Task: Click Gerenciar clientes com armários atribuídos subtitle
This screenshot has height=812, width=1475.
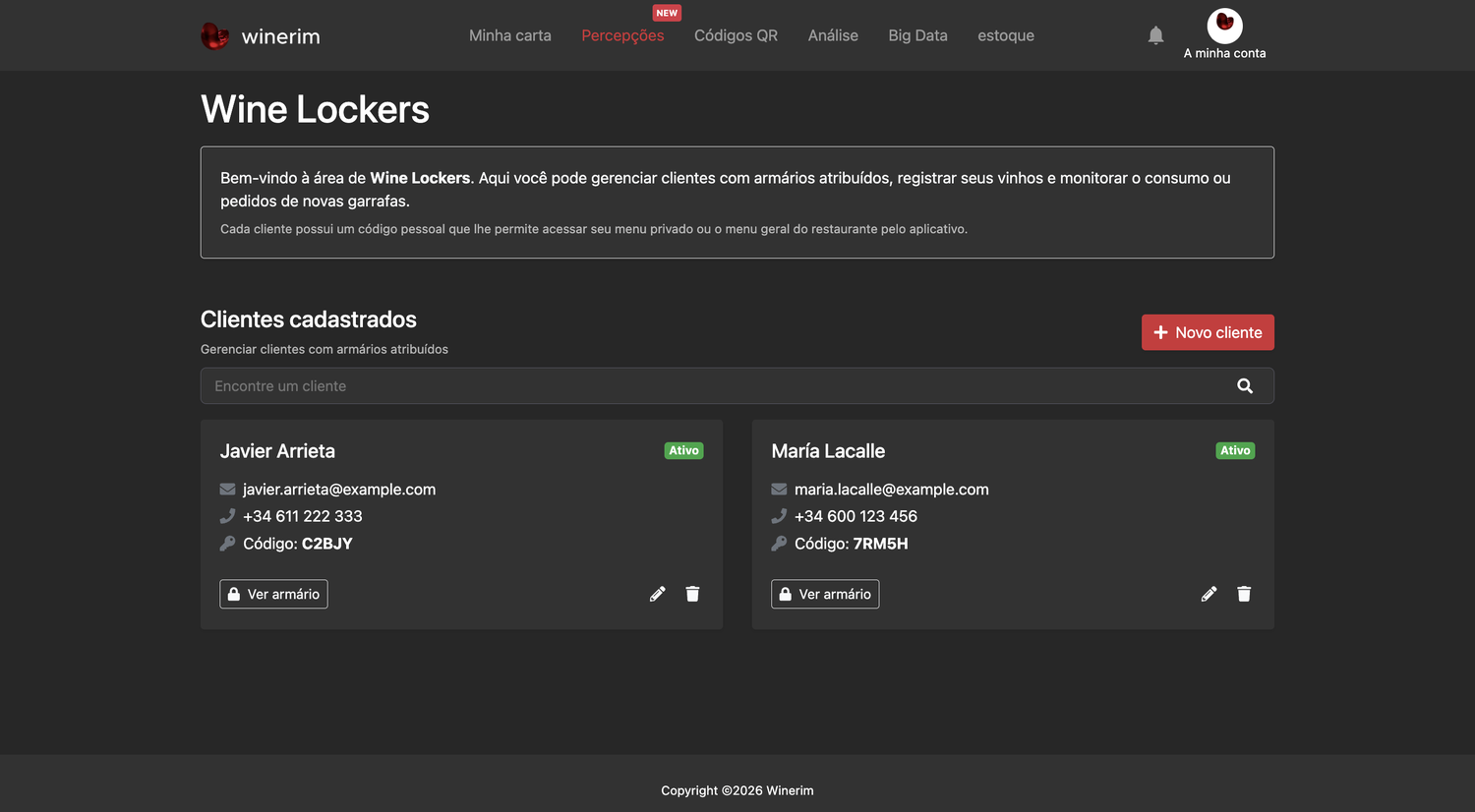Action: (x=324, y=349)
